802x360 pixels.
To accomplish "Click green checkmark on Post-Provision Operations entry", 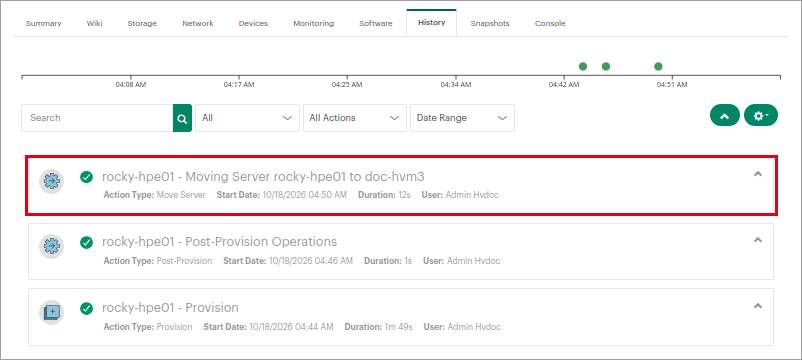I will pos(86,242).
